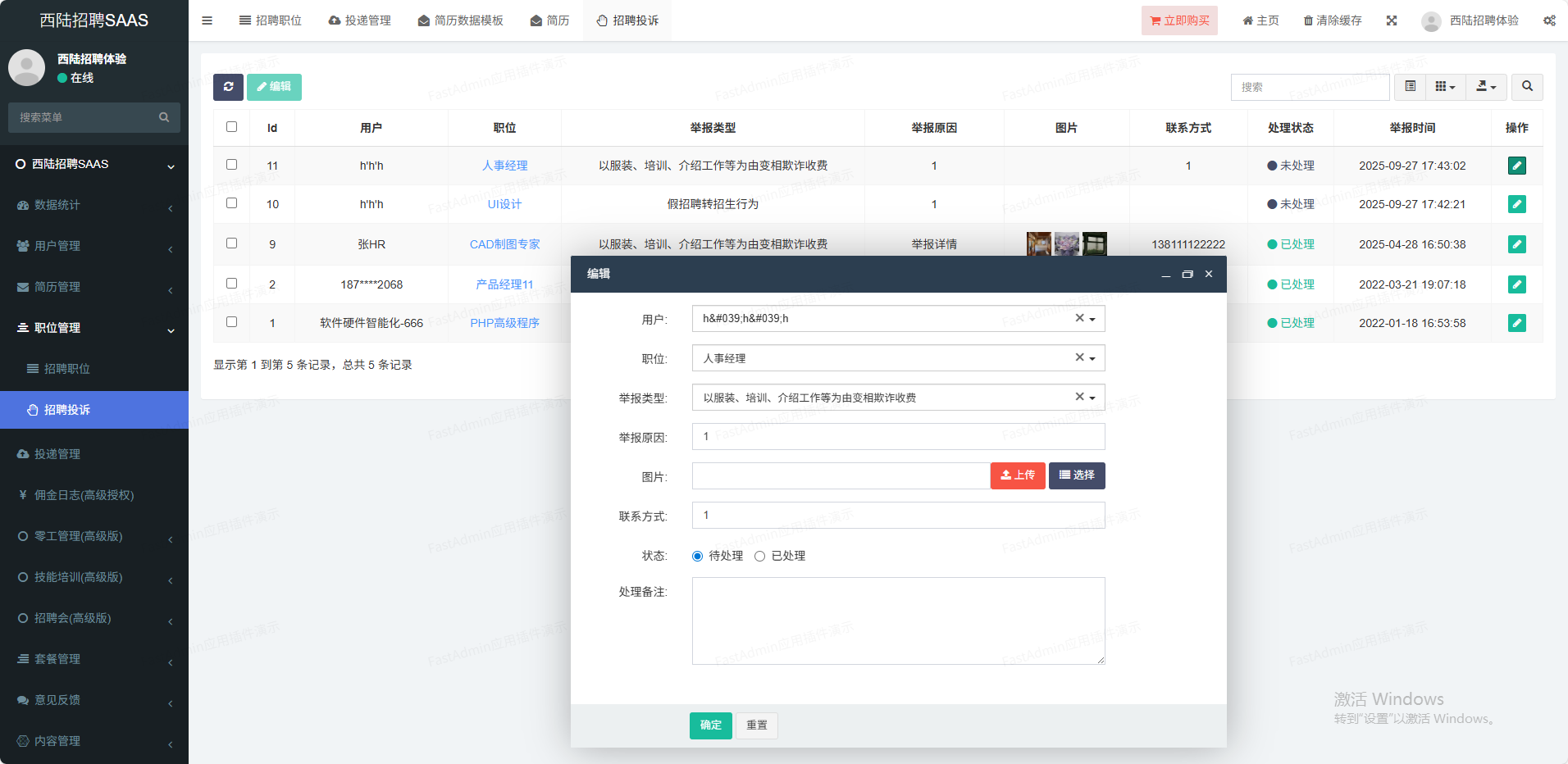Toggle the table view list icon
Screen dimensions: 1568x764
pos(1410,87)
